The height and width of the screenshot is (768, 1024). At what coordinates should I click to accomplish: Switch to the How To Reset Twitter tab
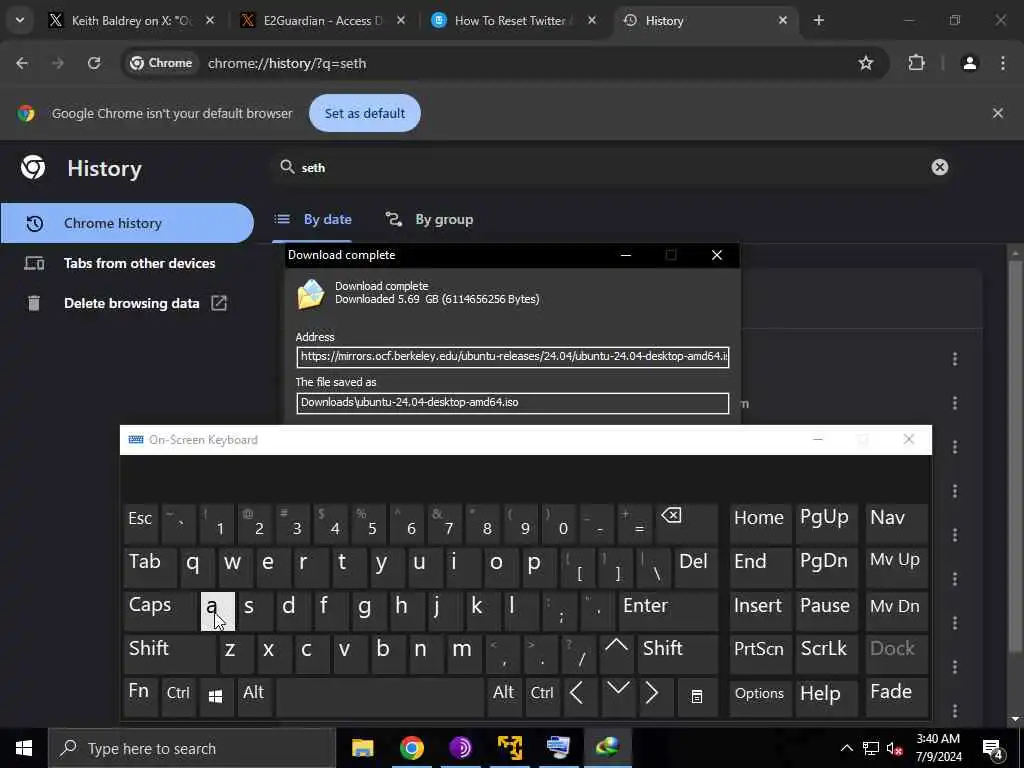coord(513,20)
